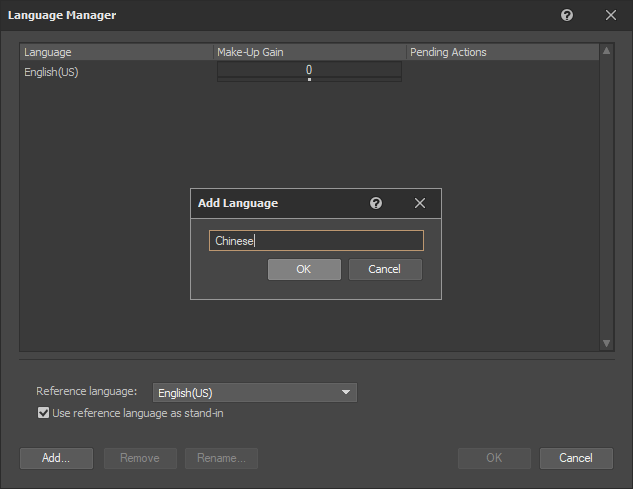
Task: Open help in the Add Language dialog
Action: 376,203
